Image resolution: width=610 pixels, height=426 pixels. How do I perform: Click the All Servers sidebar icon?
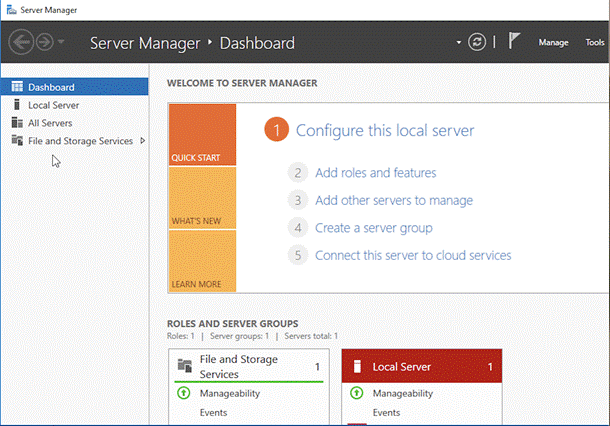17,123
